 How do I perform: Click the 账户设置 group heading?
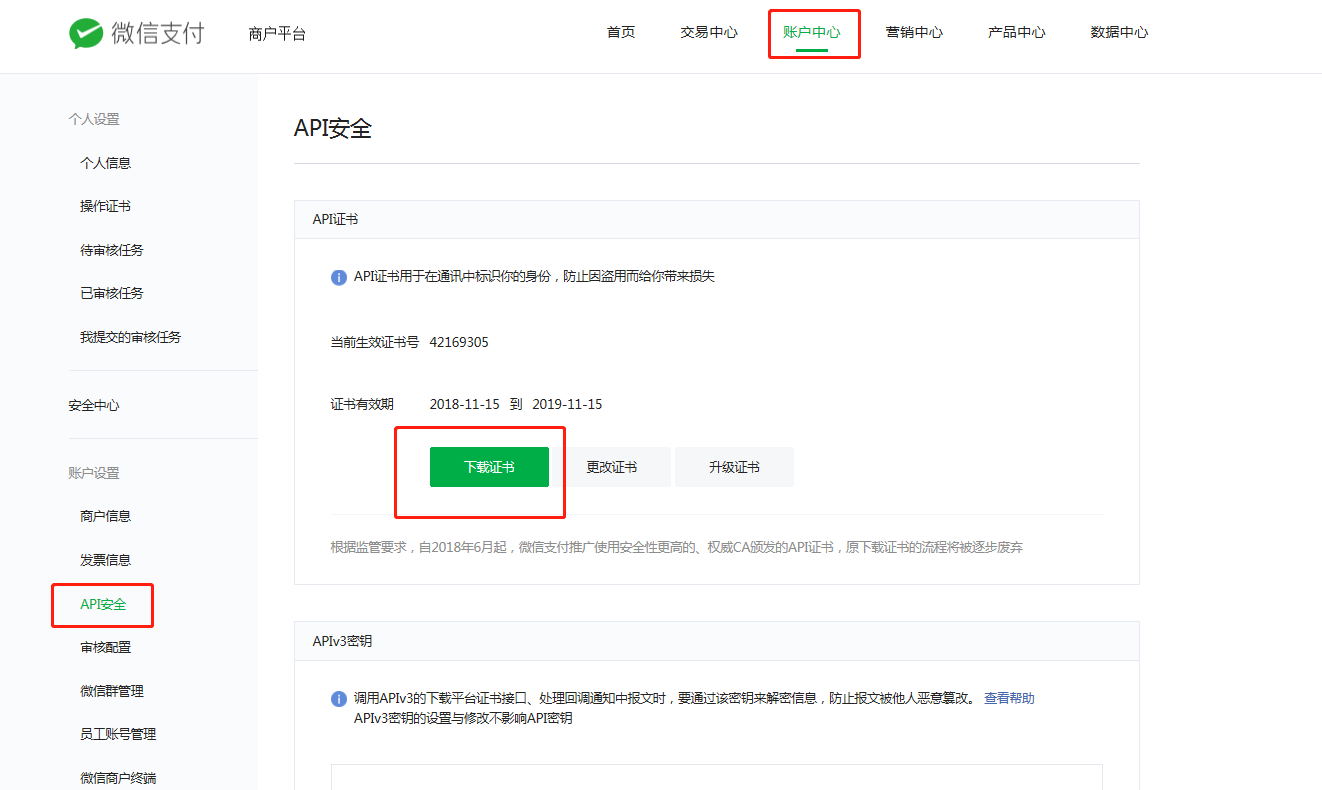pos(94,473)
